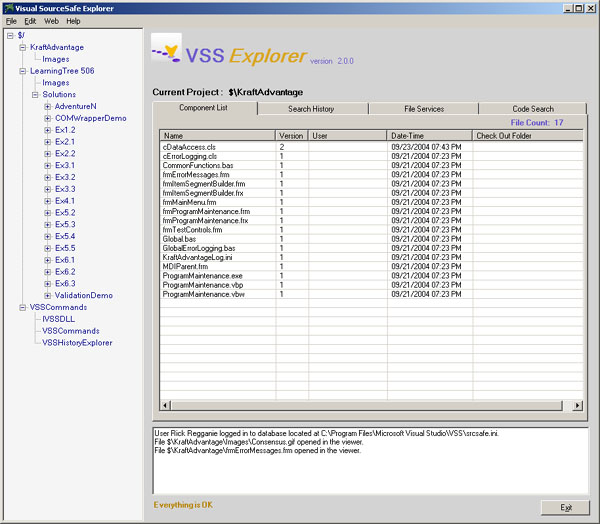The height and width of the screenshot is (524, 600).
Task: Click inside the activity log text box
Action: pos(370,461)
